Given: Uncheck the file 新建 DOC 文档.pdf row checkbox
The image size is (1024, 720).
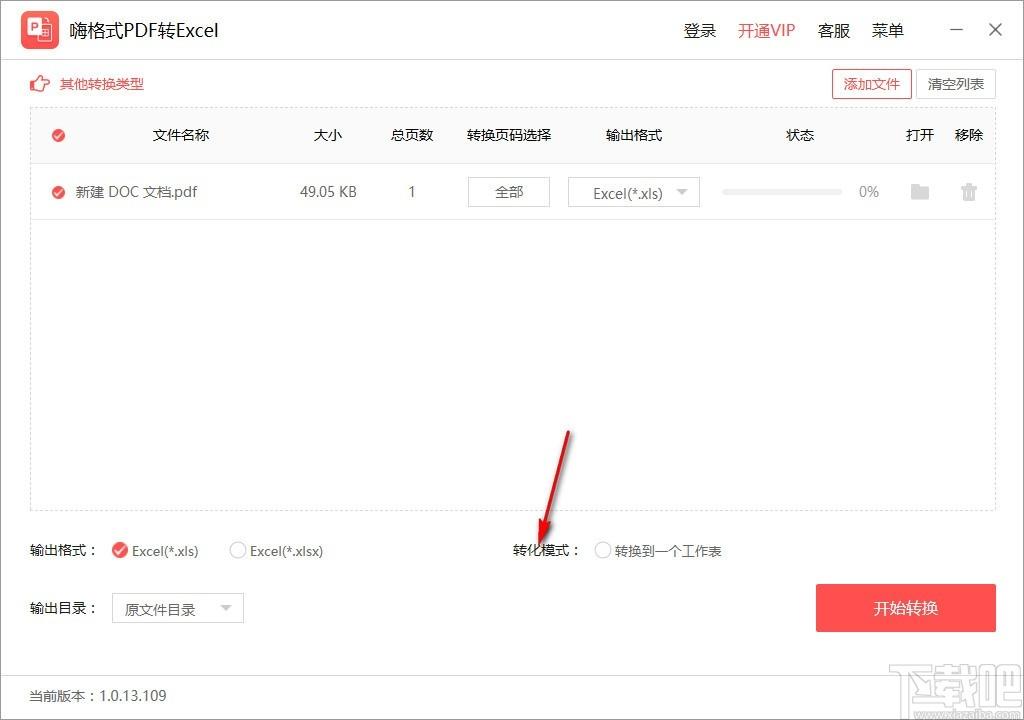Looking at the screenshot, I should coord(58,192).
